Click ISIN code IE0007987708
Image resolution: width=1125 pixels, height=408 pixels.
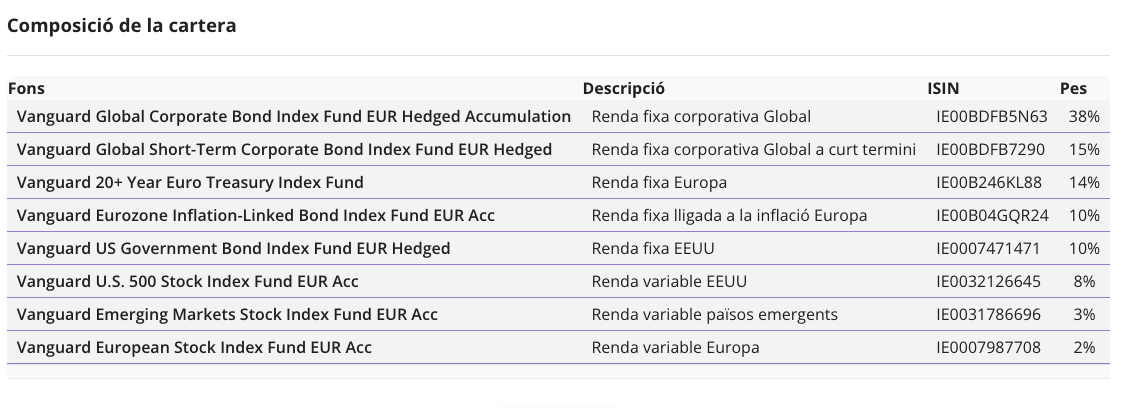pyautogui.click(x=988, y=347)
